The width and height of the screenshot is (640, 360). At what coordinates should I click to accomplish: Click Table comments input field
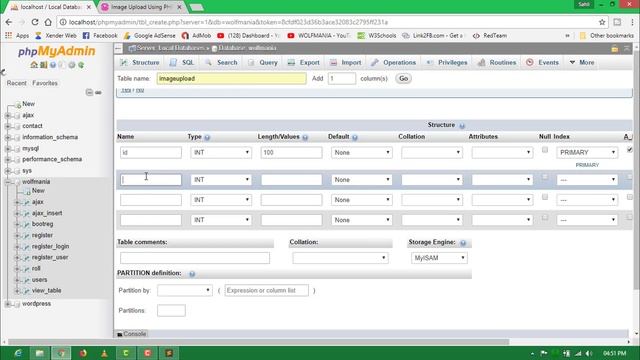(195, 258)
